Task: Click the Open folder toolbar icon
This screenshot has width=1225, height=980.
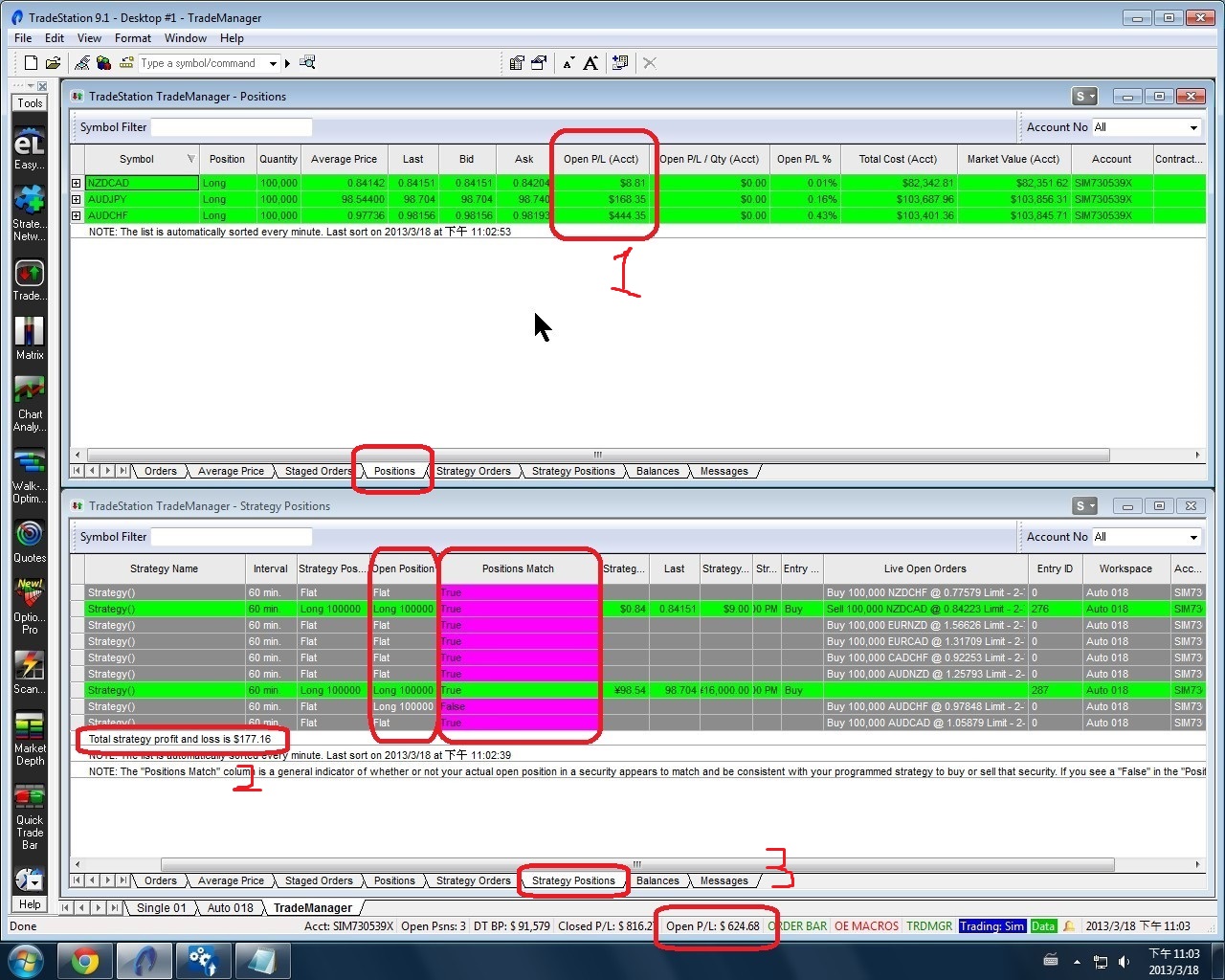Action: tap(54, 63)
